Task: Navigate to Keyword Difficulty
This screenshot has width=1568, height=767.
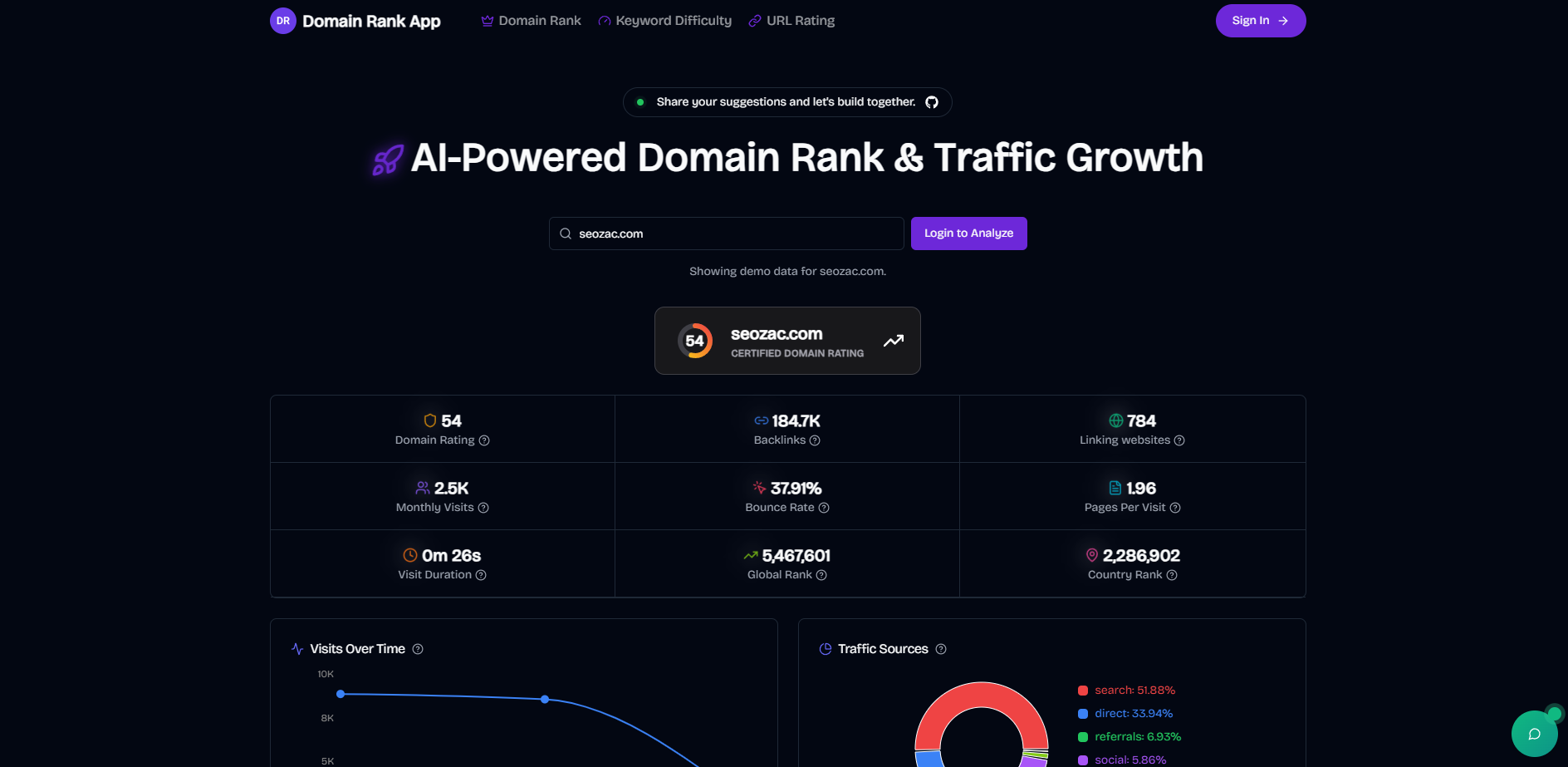Action: pos(673,20)
